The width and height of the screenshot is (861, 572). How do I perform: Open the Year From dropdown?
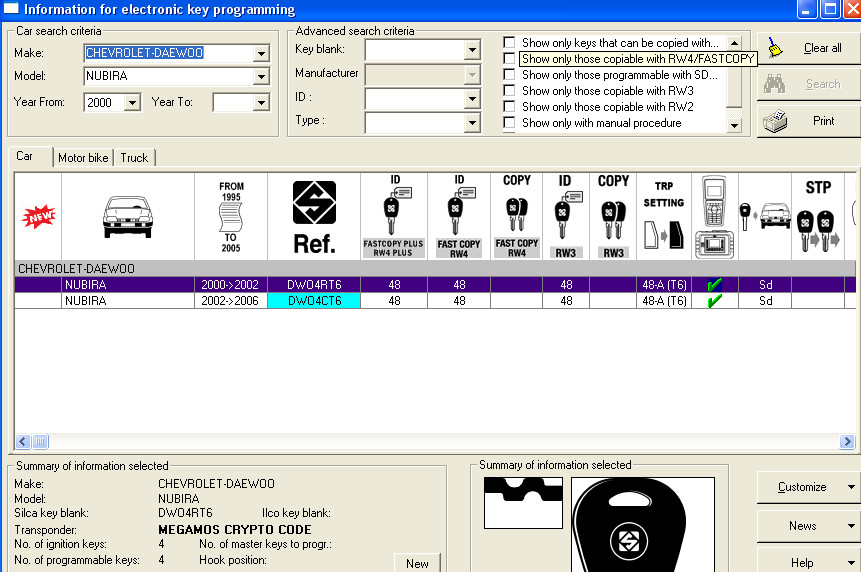pyautogui.click(x=132, y=103)
